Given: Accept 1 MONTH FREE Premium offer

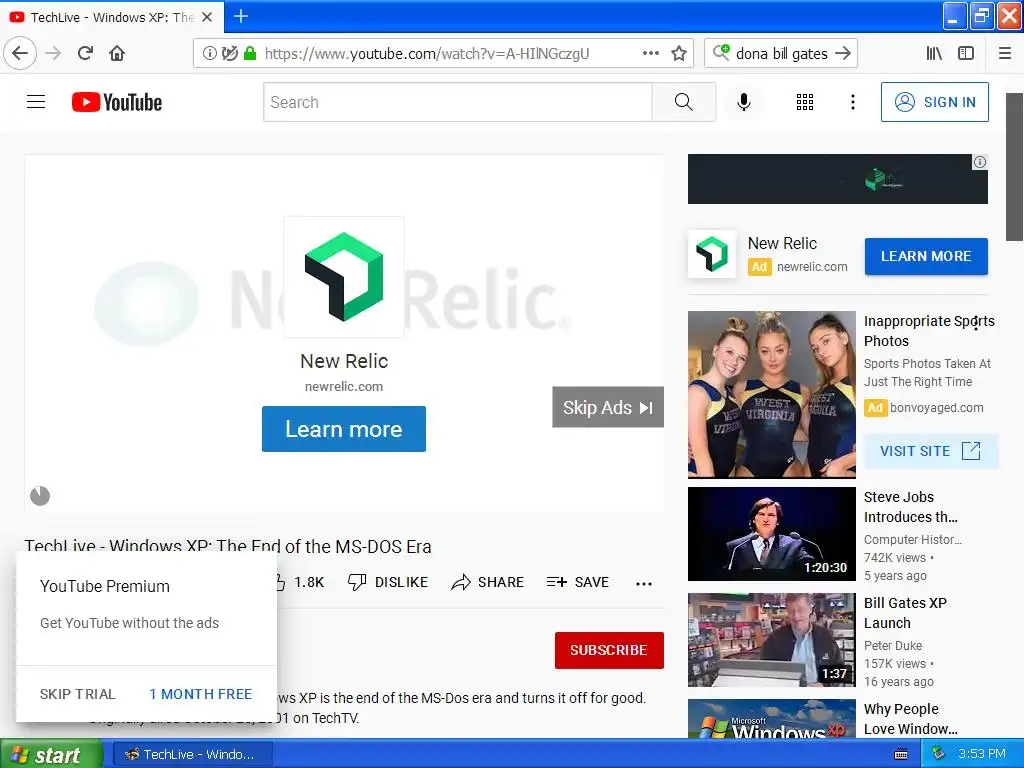Looking at the screenshot, I should click(200, 694).
